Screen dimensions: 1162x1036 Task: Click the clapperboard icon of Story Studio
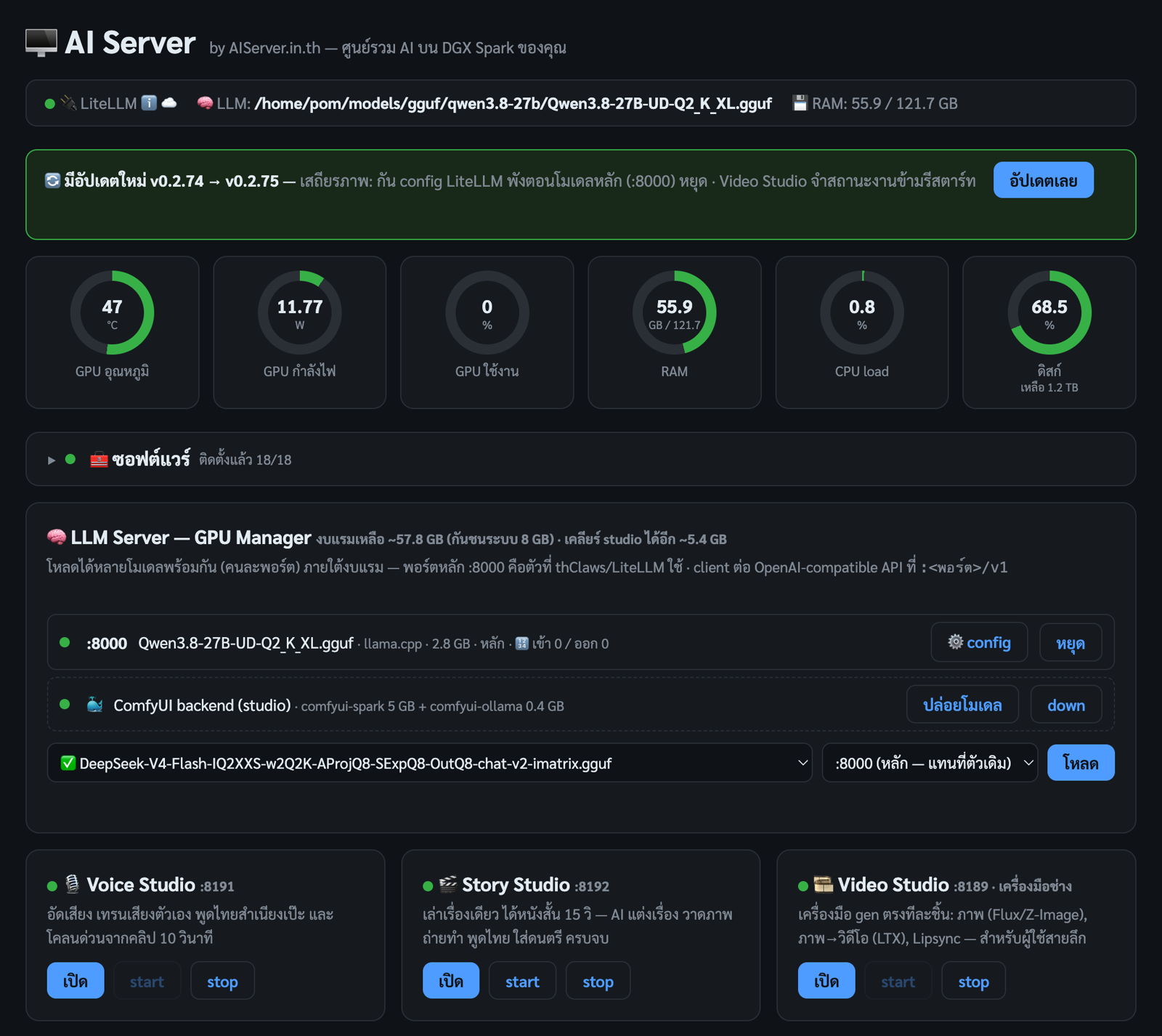pos(448,884)
